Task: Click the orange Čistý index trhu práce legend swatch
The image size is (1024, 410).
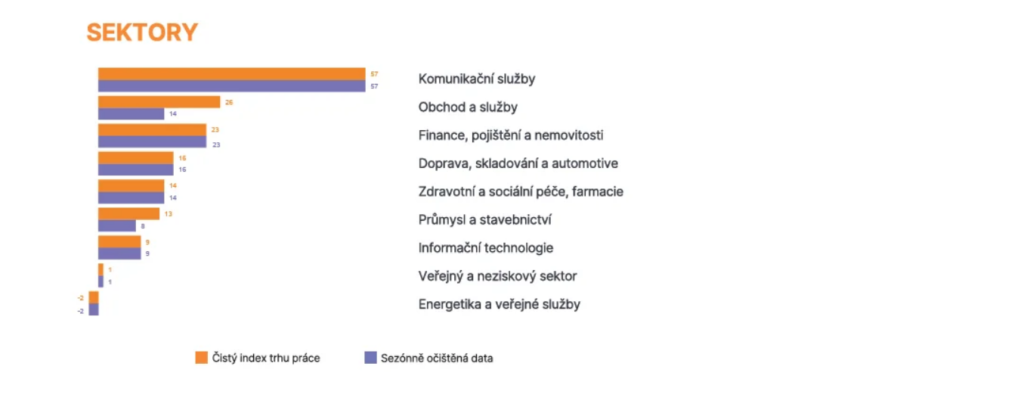Action: pyautogui.click(x=201, y=358)
